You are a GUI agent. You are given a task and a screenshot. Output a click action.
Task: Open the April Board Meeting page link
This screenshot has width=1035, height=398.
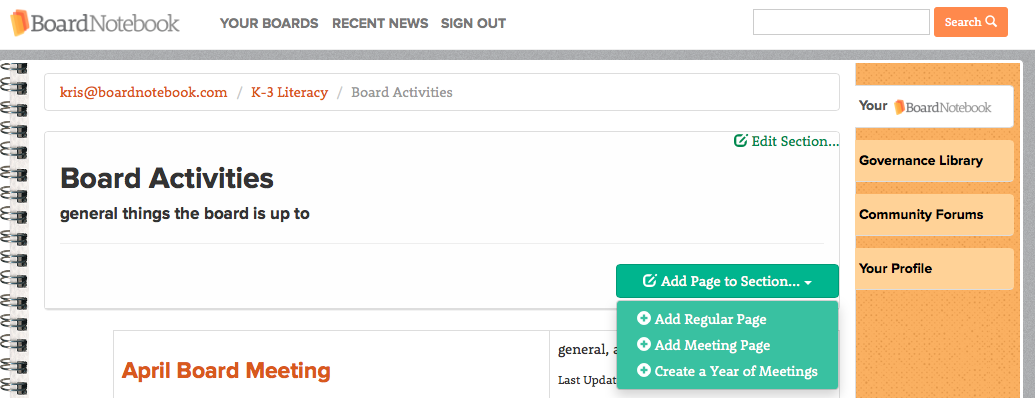tap(226, 370)
